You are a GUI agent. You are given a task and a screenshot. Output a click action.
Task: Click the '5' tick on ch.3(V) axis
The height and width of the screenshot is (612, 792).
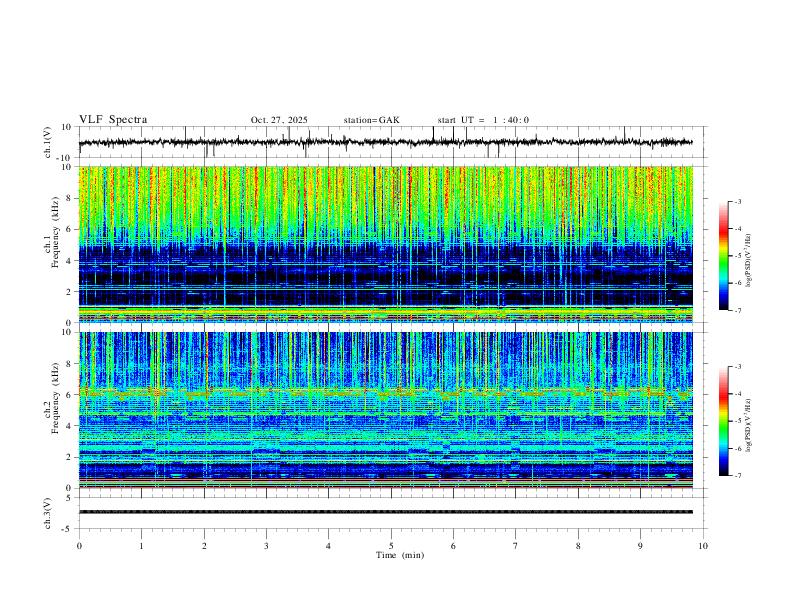click(x=69, y=498)
